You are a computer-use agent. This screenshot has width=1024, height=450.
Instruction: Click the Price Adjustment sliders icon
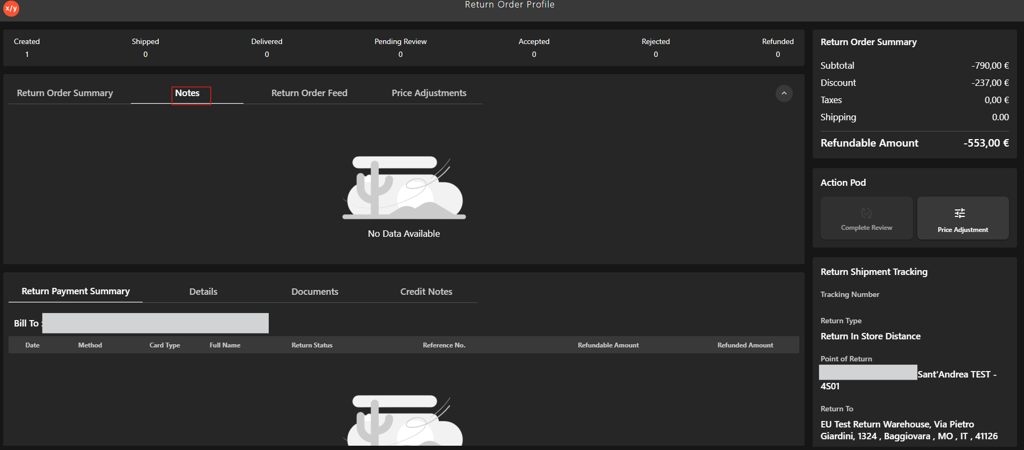(x=959, y=213)
